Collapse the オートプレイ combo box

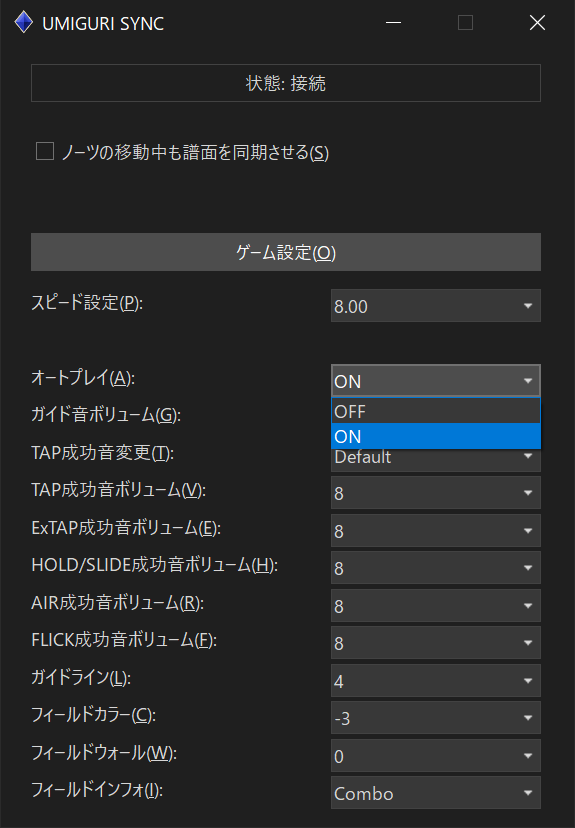pos(436,381)
